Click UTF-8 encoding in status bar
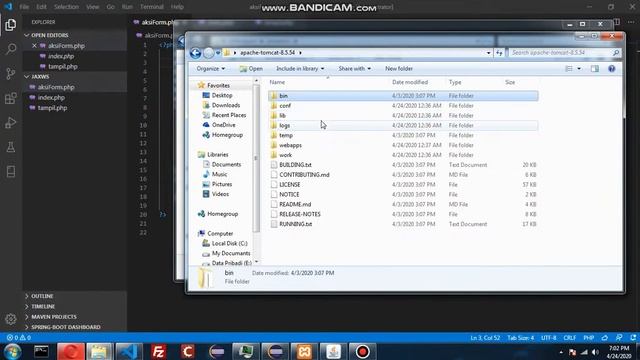The image size is (640, 360). [x=549, y=338]
